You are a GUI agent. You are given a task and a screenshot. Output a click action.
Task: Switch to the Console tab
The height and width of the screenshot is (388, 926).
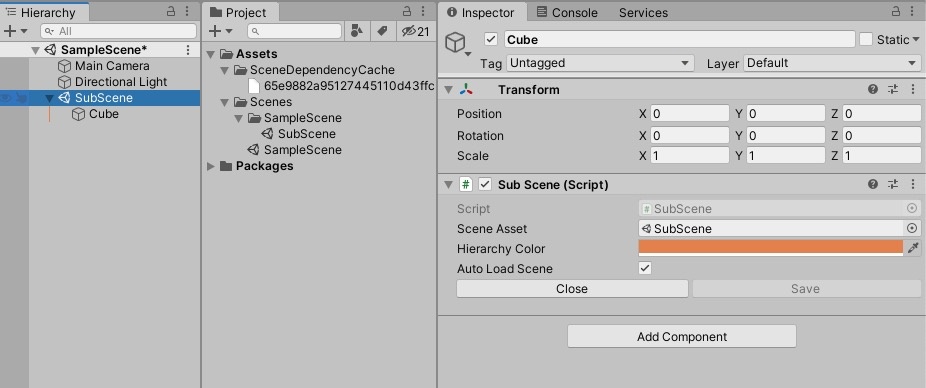[x=567, y=12]
